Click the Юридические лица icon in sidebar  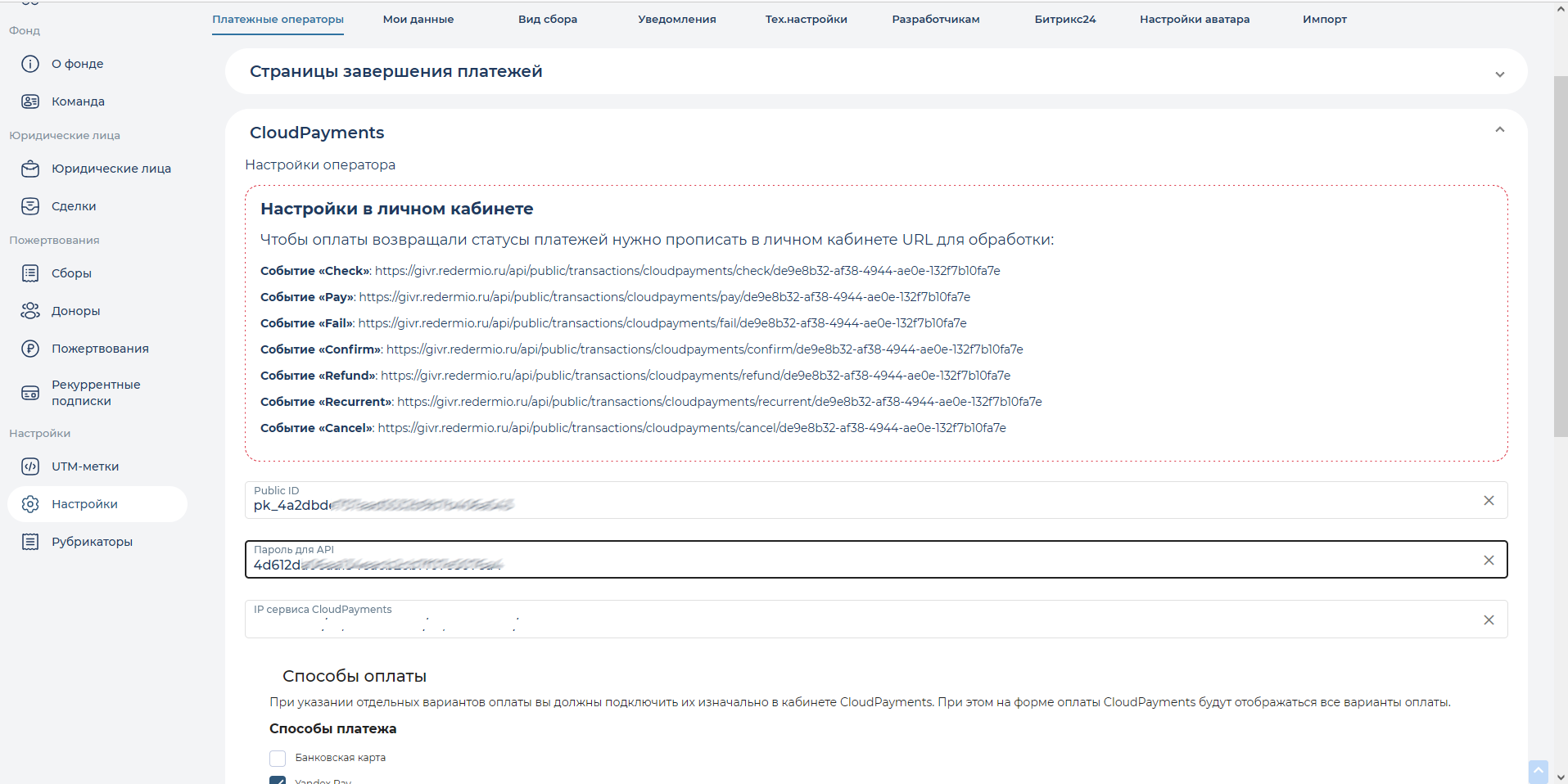[30, 169]
